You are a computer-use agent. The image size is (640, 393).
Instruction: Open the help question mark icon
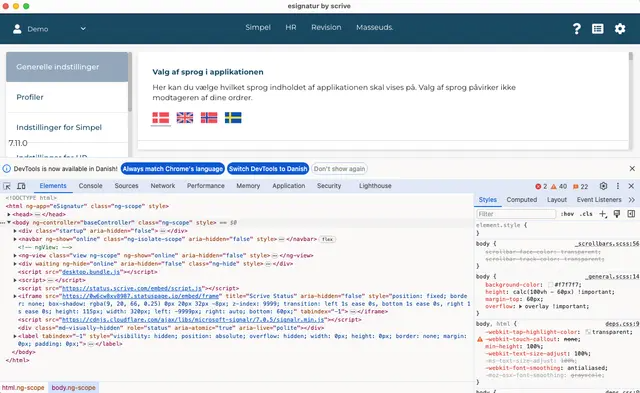pos(576,29)
